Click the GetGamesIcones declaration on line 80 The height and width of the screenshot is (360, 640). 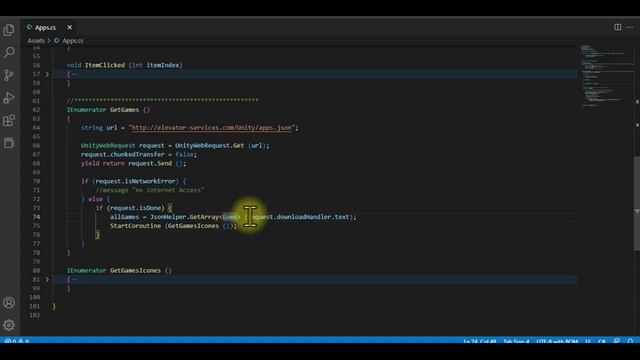tap(135, 270)
